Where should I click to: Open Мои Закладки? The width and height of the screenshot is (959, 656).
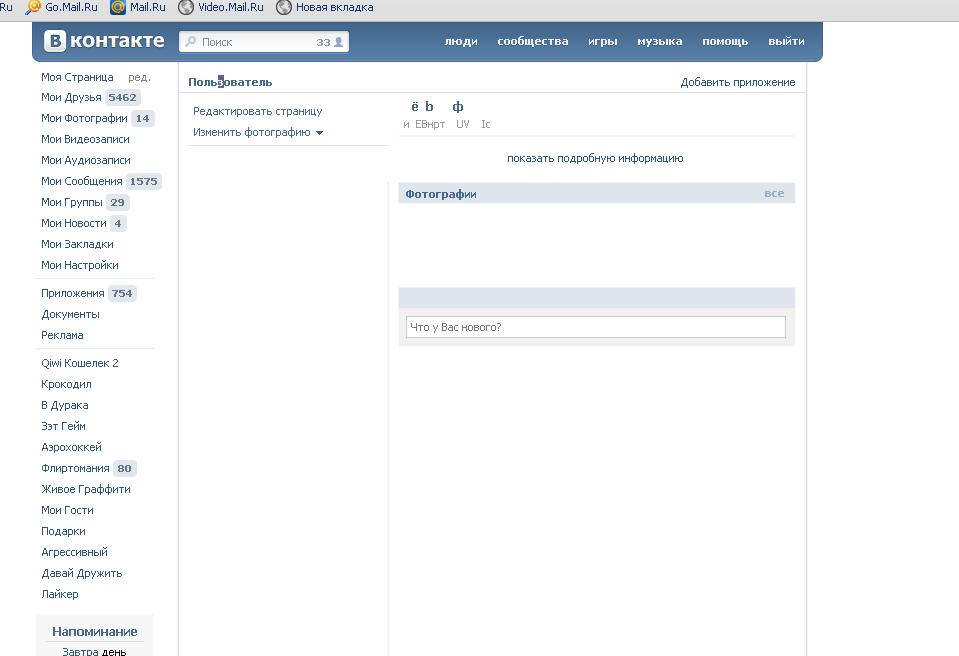(x=77, y=244)
